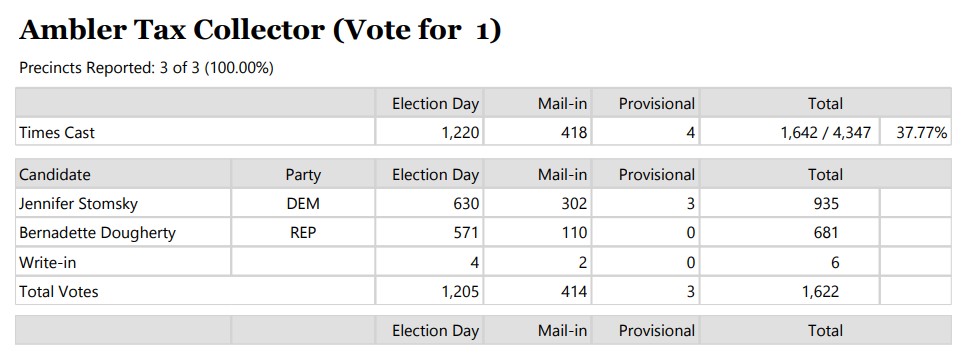
Task: Click the REP party cell
Action: pyautogui.click(x=303, y=233)
